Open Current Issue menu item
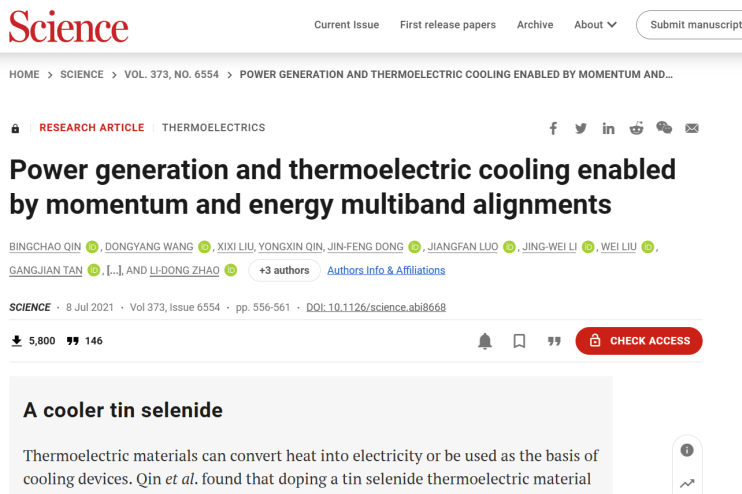 tap(346, 25)
